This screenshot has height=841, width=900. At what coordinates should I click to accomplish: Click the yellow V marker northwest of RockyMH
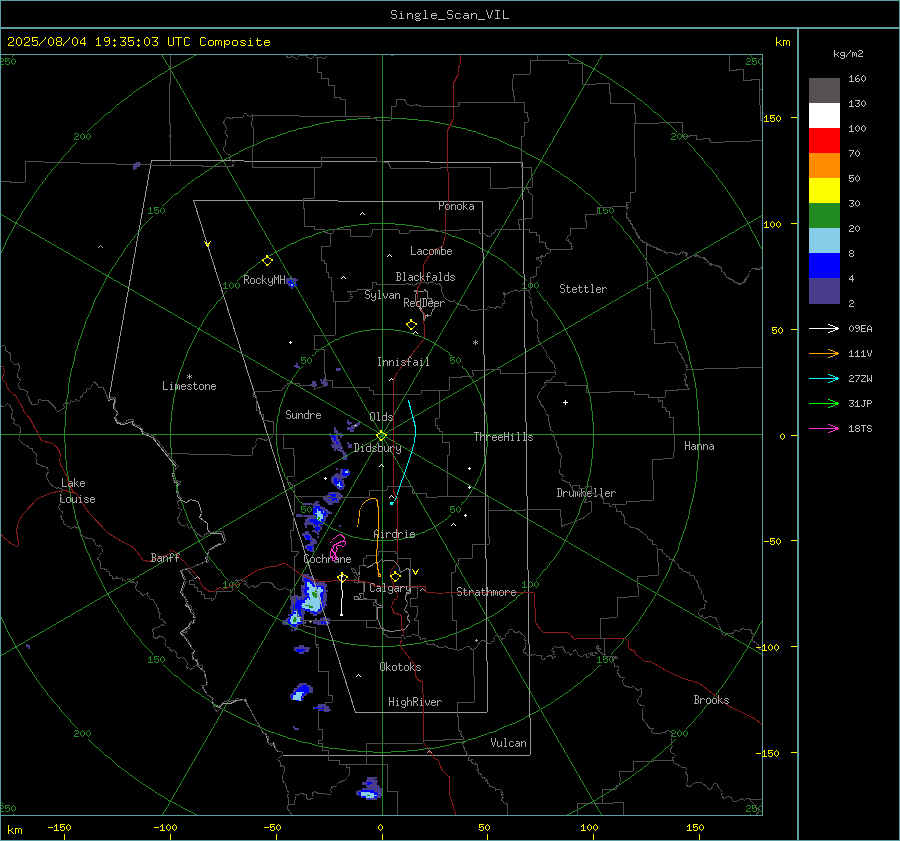coord(208,244)
